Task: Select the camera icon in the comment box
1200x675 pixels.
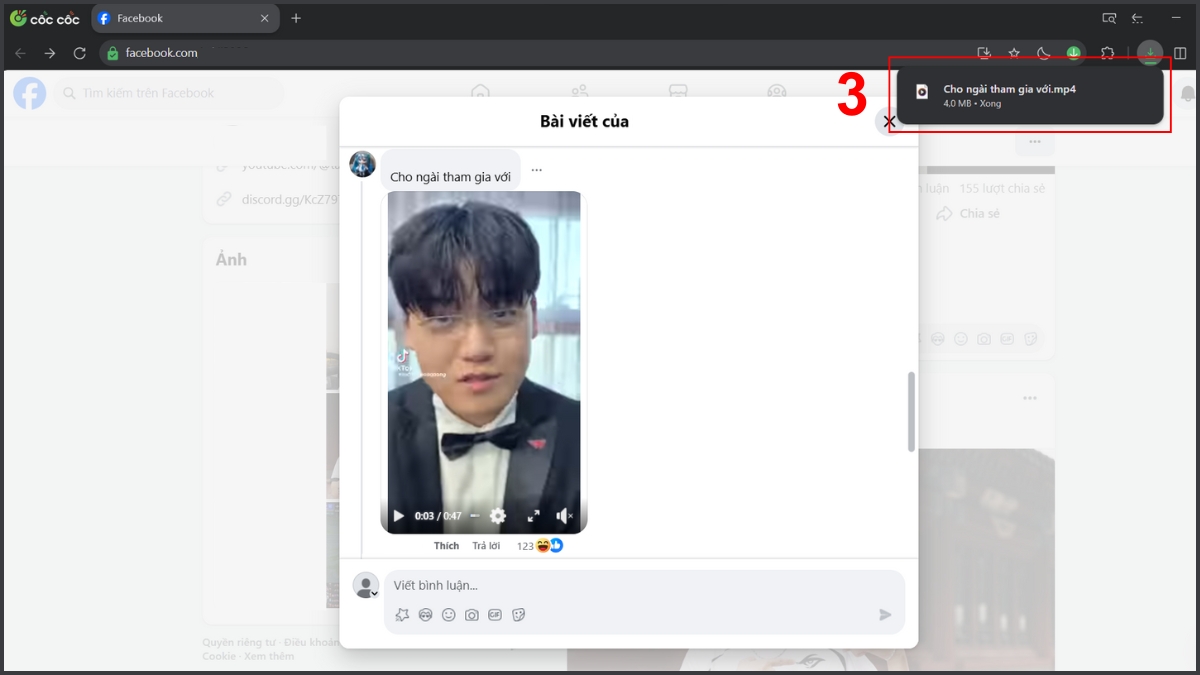Action: (x=470, y=614)
